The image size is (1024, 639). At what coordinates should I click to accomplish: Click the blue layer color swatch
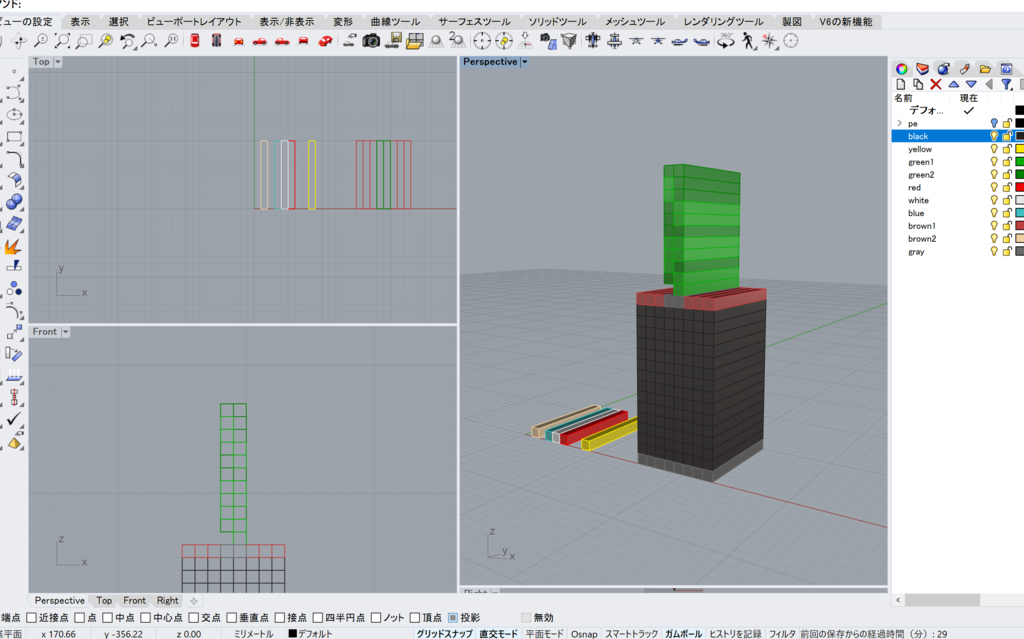tap(1019, 213)
